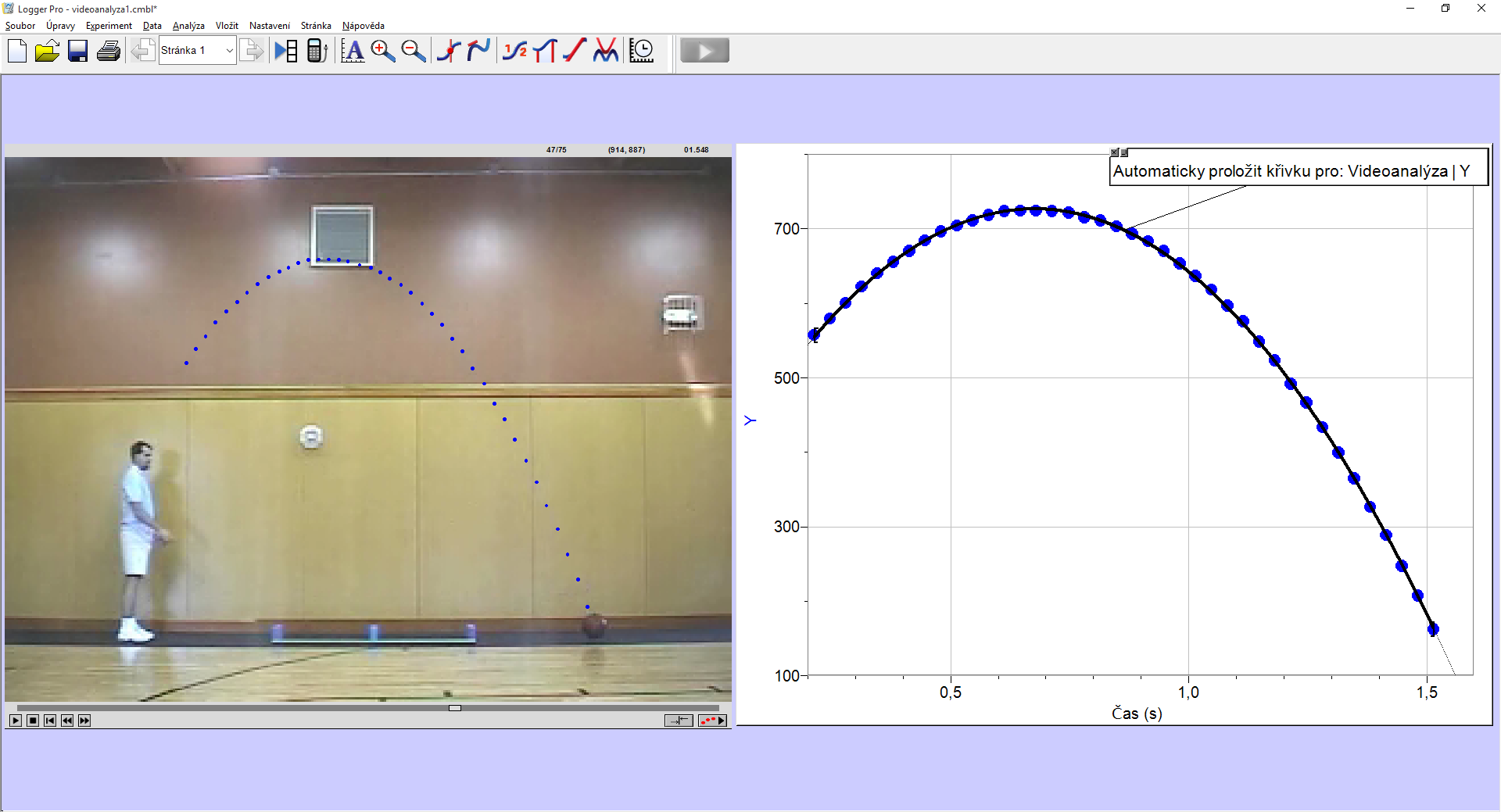Viewport: 1501px width, 812px height.
Task: Zoom out with the magnifier minus icon
Action: coord(413,51)
